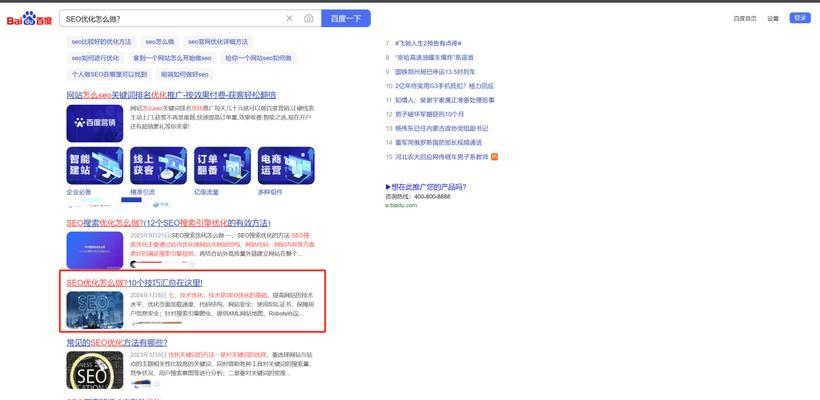Open 百度首页 link in header
The width and height of the screenshot is (820, 400).
[745, 18]
